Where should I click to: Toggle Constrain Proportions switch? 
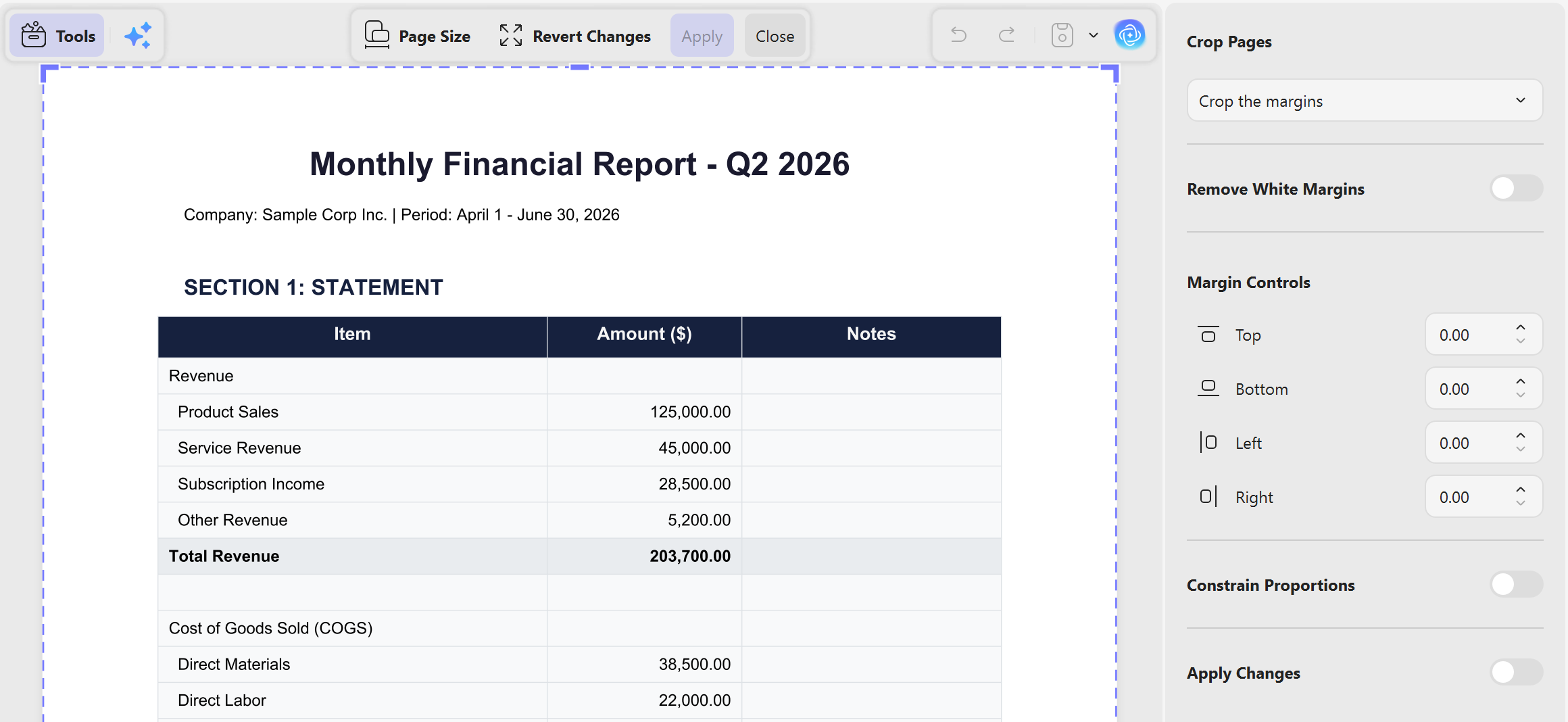1517,585
